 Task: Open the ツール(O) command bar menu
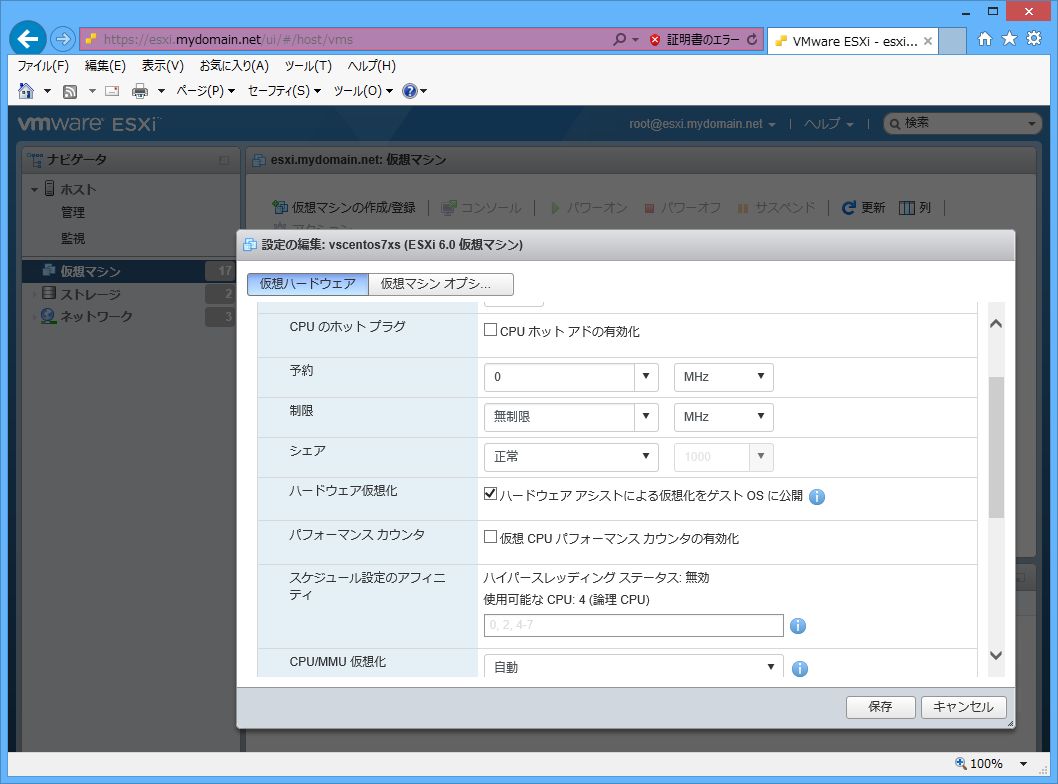(363, 90)
